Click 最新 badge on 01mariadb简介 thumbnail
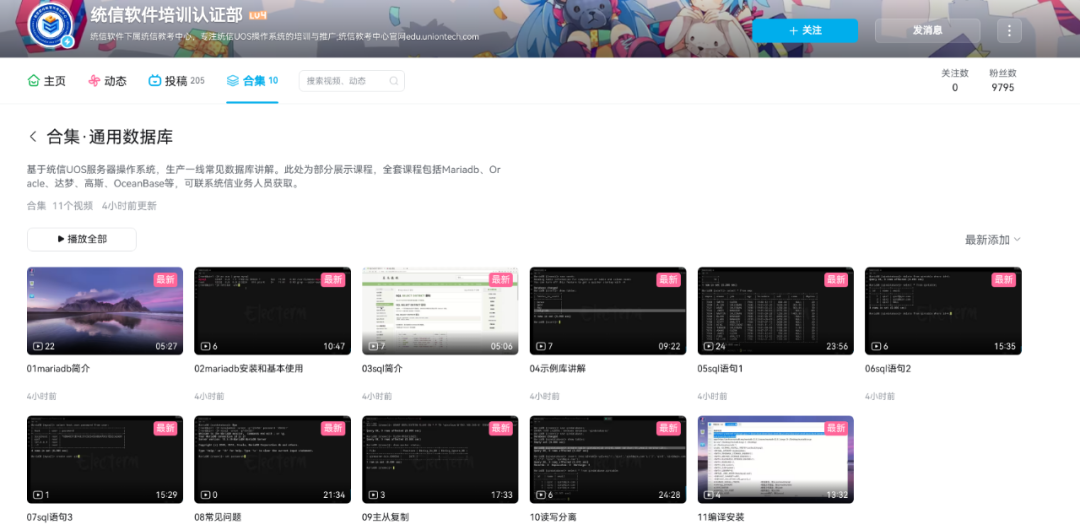The width and height of the screenshot is (1080, 530). [166, 279]
